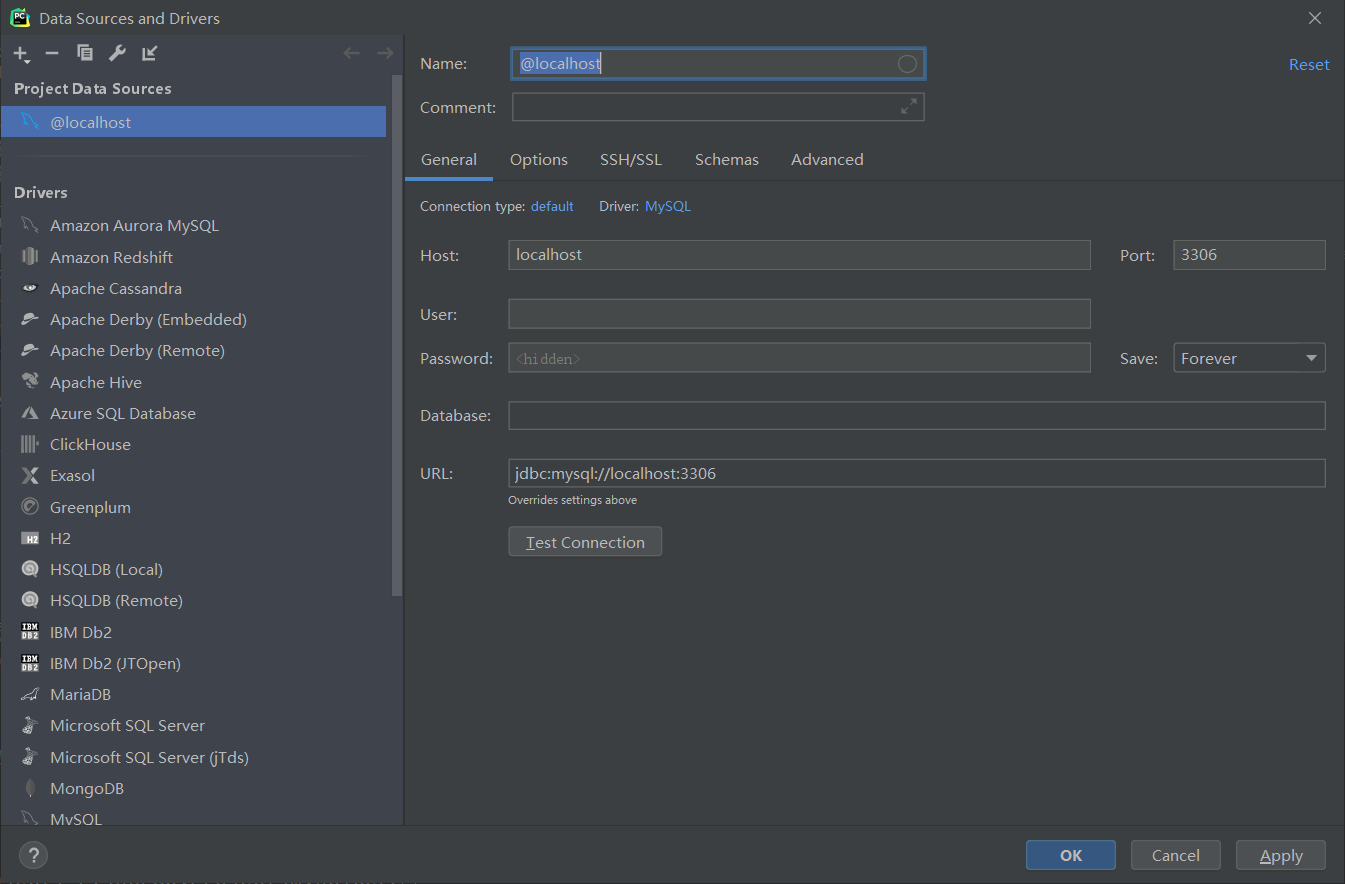Click the Host input field
Image resolution: width=1345 pixels, height=884 pixels.
point(799,255)
